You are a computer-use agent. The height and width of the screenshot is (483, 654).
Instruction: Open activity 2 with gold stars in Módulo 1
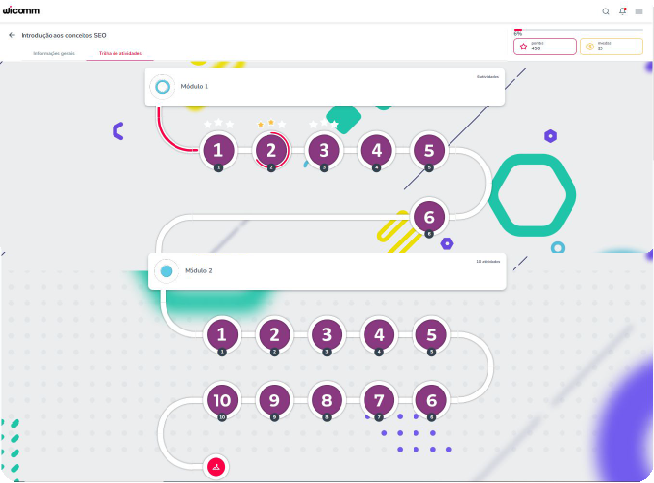click(x=271, y=151)
